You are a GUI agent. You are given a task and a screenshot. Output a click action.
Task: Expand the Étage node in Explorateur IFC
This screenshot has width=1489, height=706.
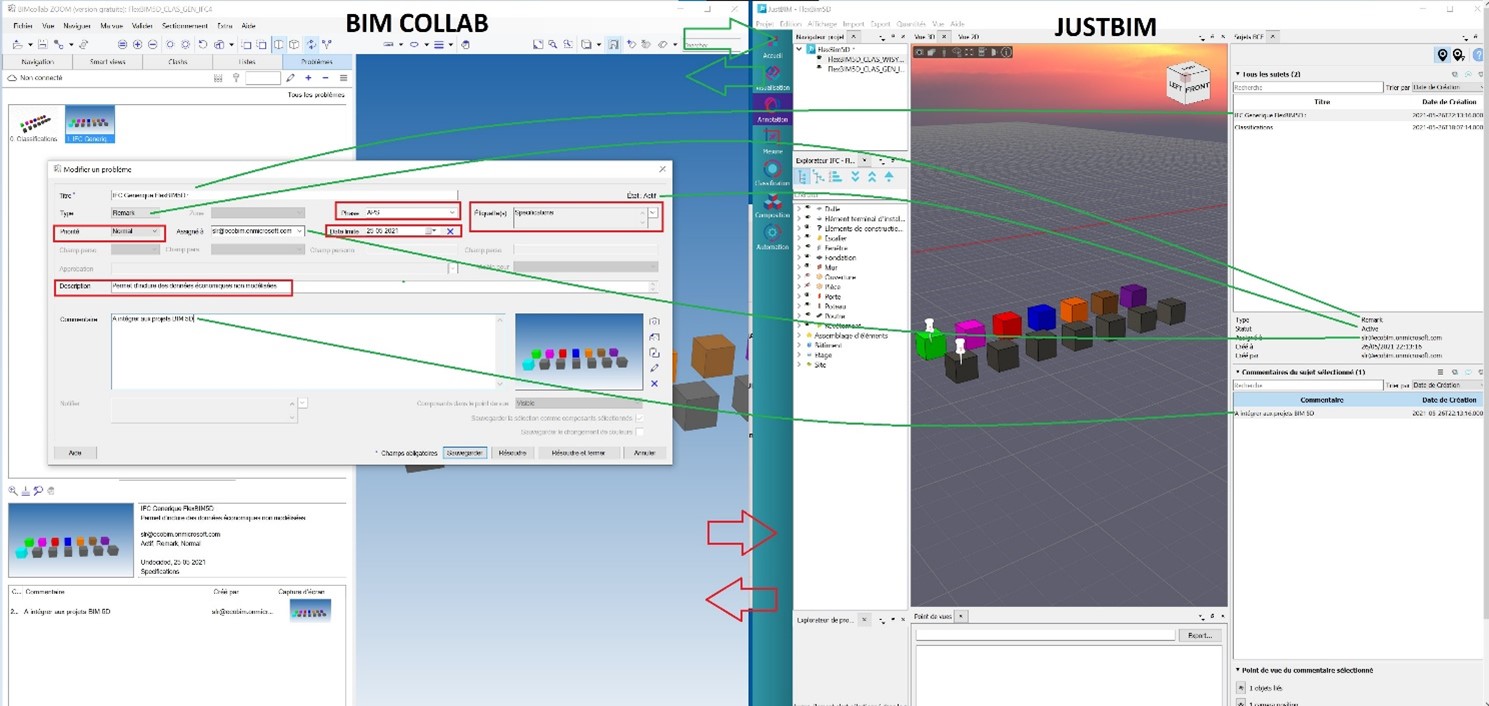(x=798, y=355)
